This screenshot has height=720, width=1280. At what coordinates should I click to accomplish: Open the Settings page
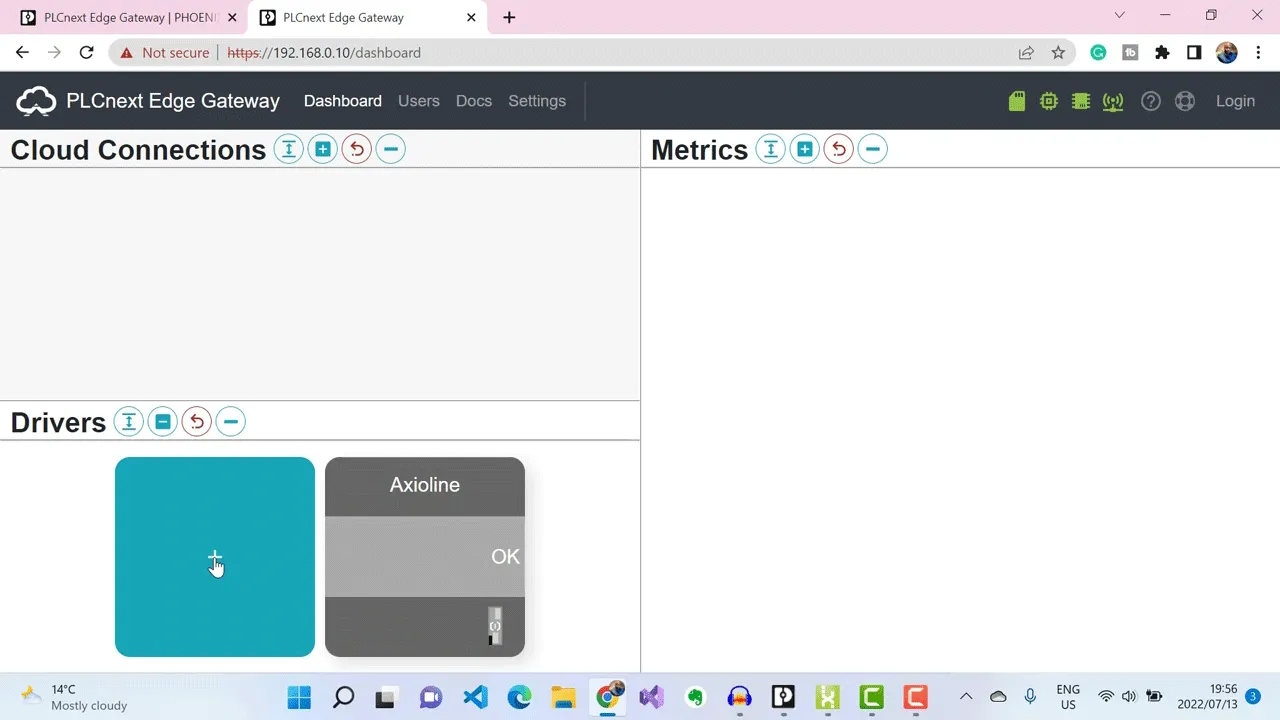tap(537, 101)
